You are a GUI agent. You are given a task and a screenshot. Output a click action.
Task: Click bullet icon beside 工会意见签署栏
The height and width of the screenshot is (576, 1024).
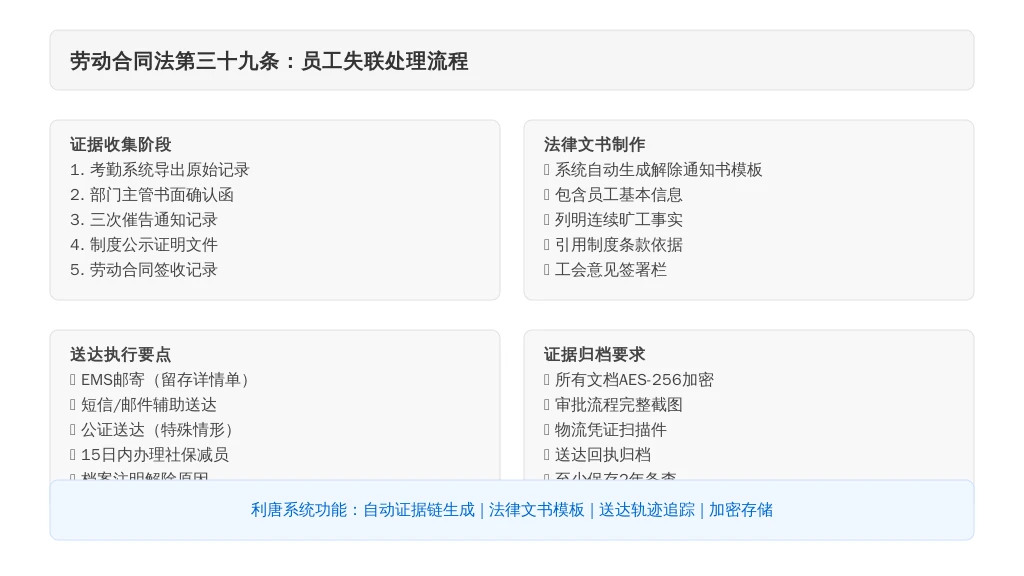[x=547, y=270]
